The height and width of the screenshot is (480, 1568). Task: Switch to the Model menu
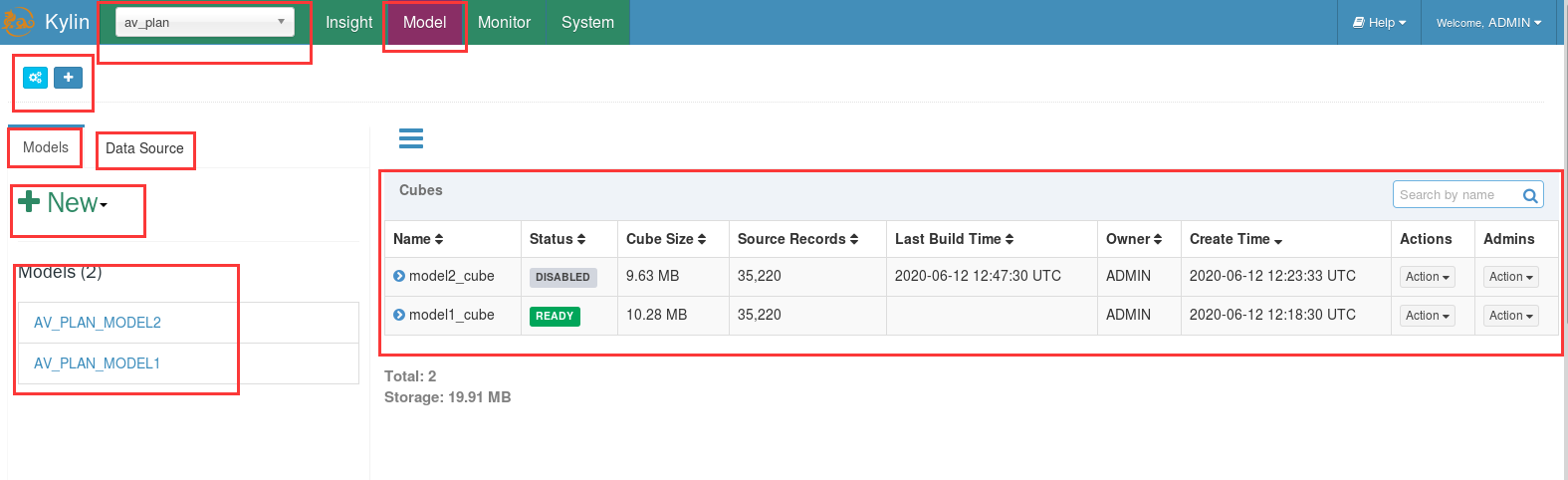pos(425,22)
